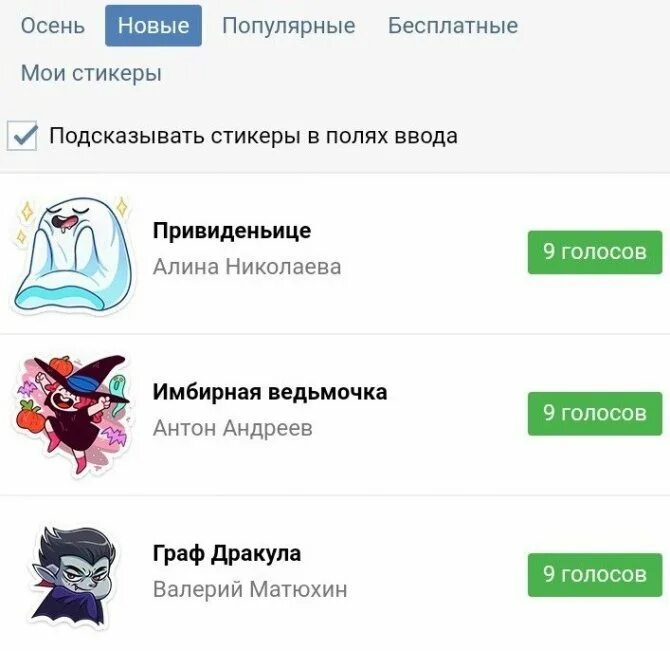
Task: Go to the Мои стикеры tab
Action: click(91, 73)
